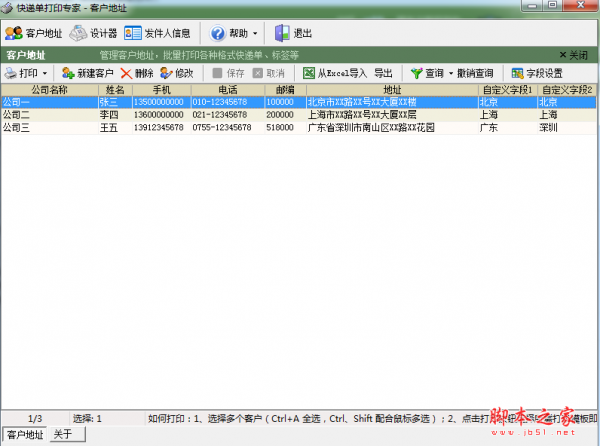Click the 导出 export button
This screenshot has height=446, width=600.
(383, 73)
